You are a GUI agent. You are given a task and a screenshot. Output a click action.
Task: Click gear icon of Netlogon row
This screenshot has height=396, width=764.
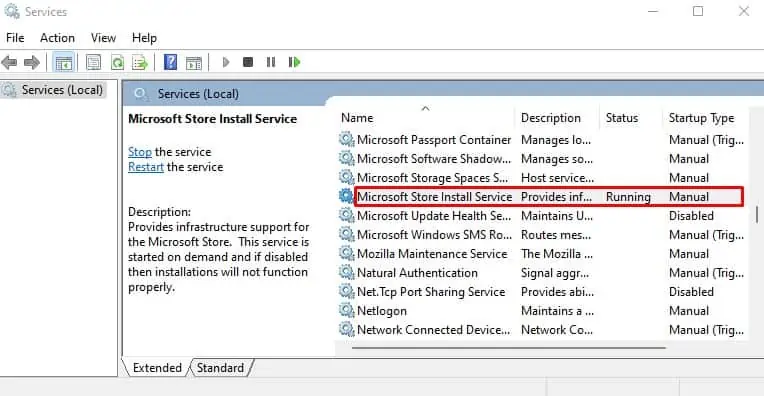(x=346, y=310)
